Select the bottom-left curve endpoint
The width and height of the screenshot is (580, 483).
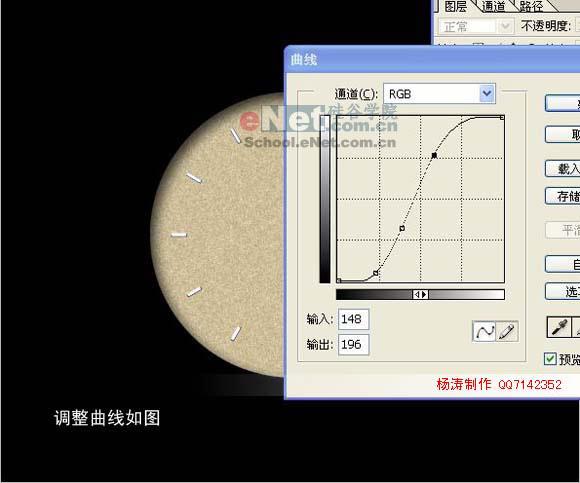(339, 281)
